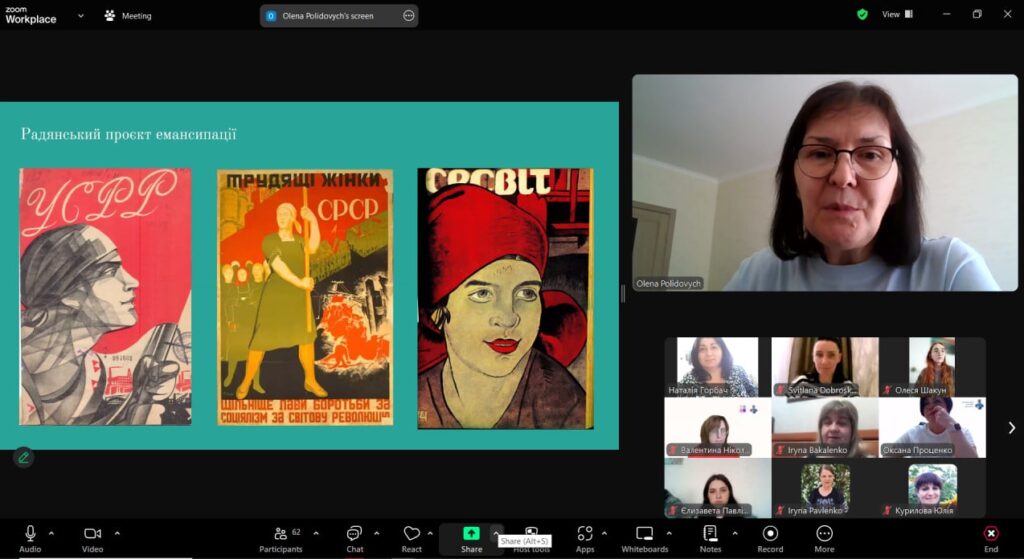Show next page of participant videos
Image resolution: width=1024 pixels, height=559 pixels.
[x=1012, y=428]
